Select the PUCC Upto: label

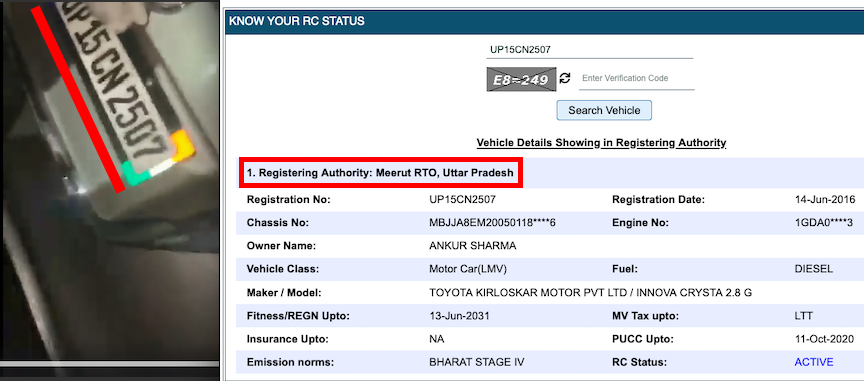(643, 339)
